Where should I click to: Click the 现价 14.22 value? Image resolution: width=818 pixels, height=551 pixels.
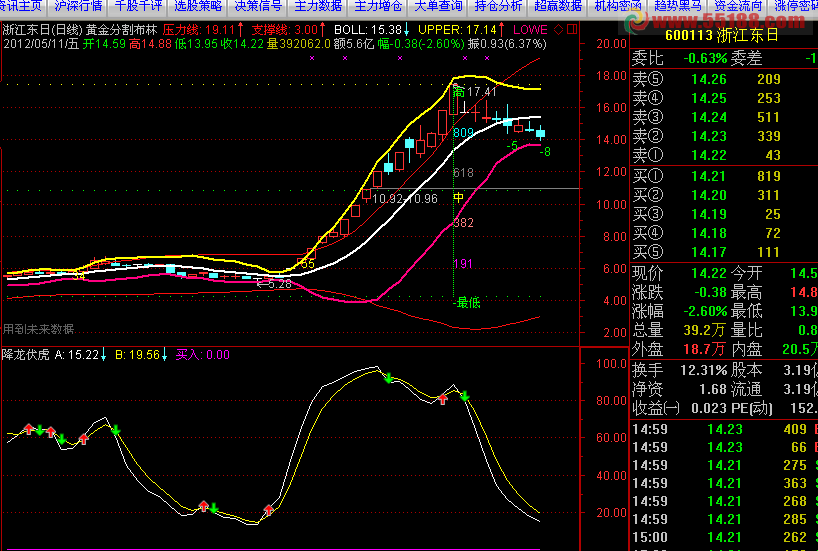(708, 273)
